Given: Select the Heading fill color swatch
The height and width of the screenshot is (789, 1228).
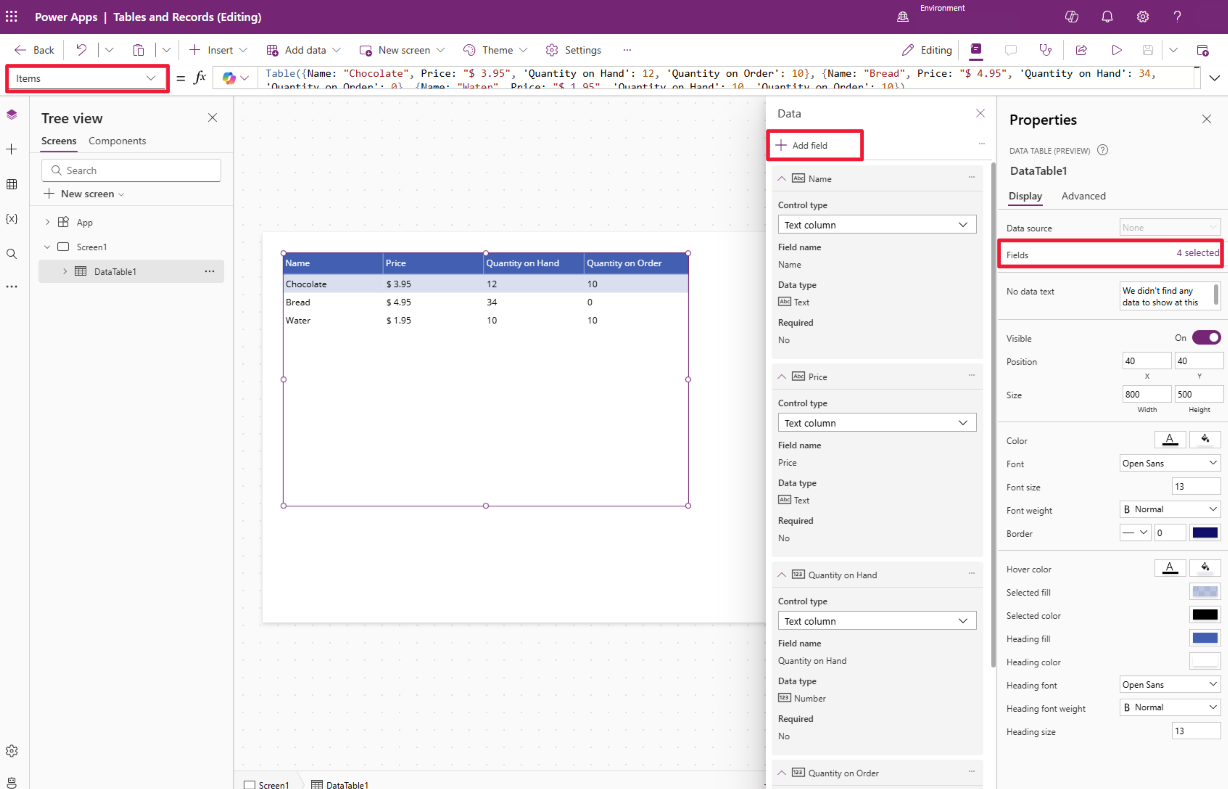Looking at the screenshot, I should click(1205, 638).
